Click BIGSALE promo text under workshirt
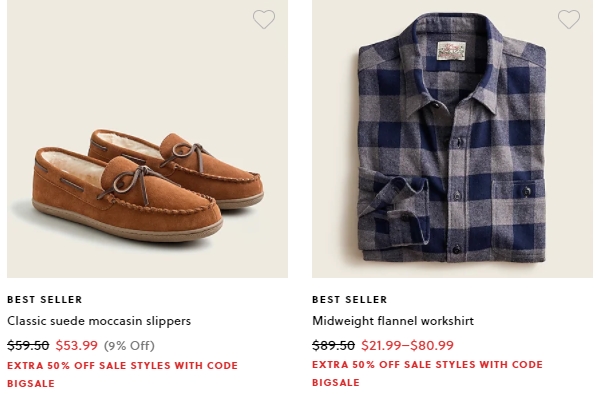This screenshot has height=394, width=596. coord(336,382)
